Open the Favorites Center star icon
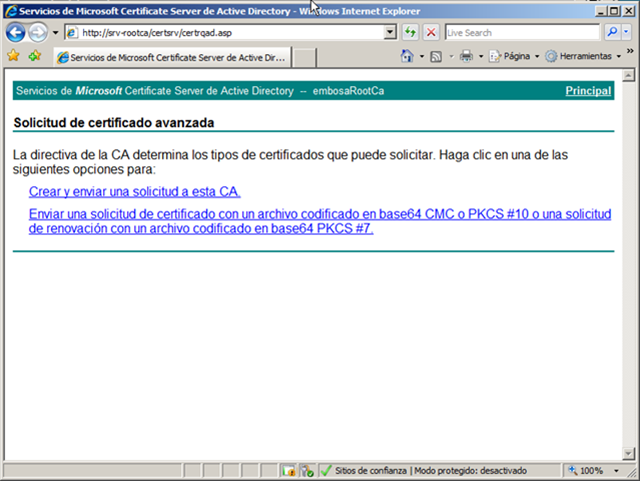Viewport: 640px width, 481px height. [x=13, y=56]
